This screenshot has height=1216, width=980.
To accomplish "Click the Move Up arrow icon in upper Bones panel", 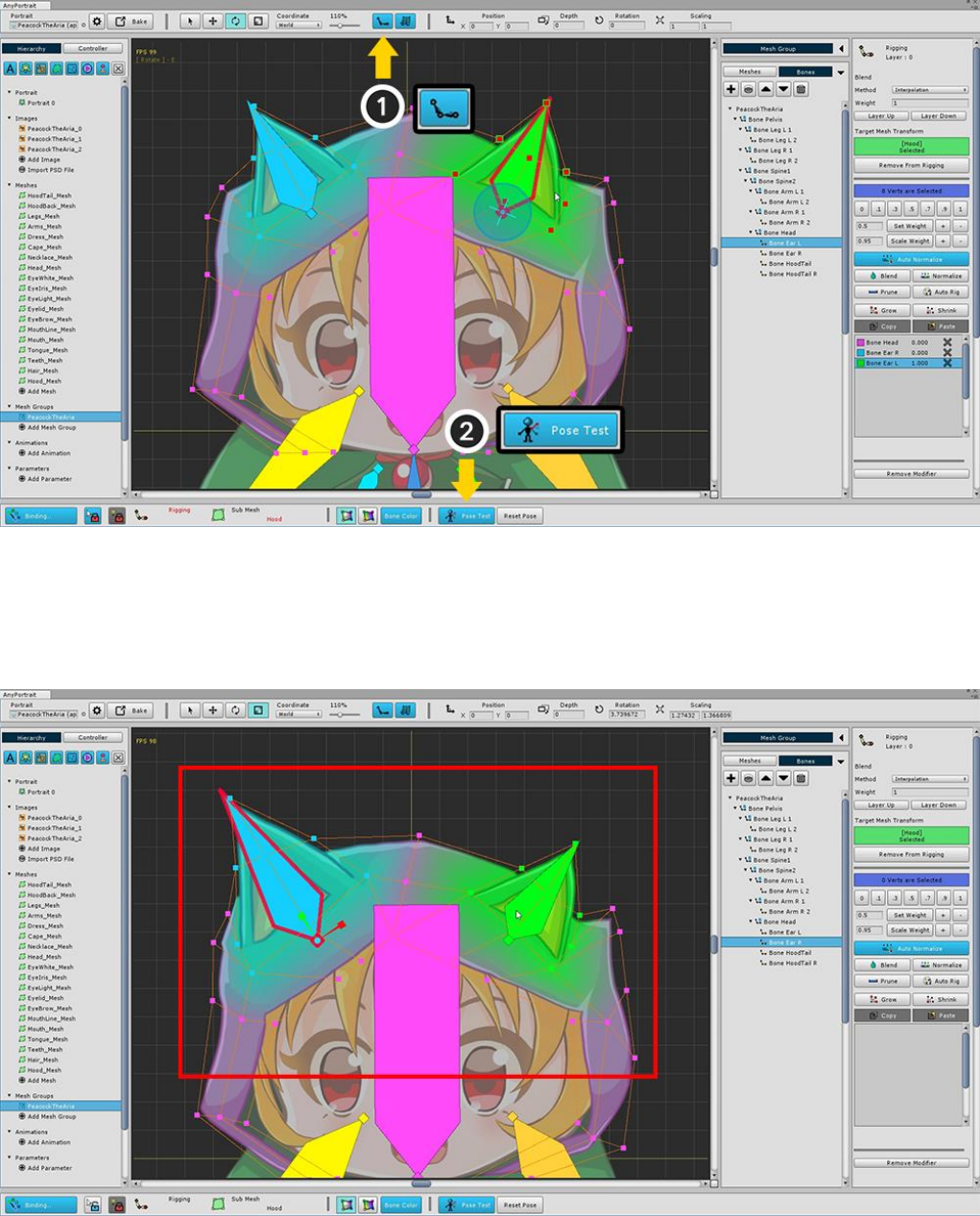I will click(x=766, y=89).
